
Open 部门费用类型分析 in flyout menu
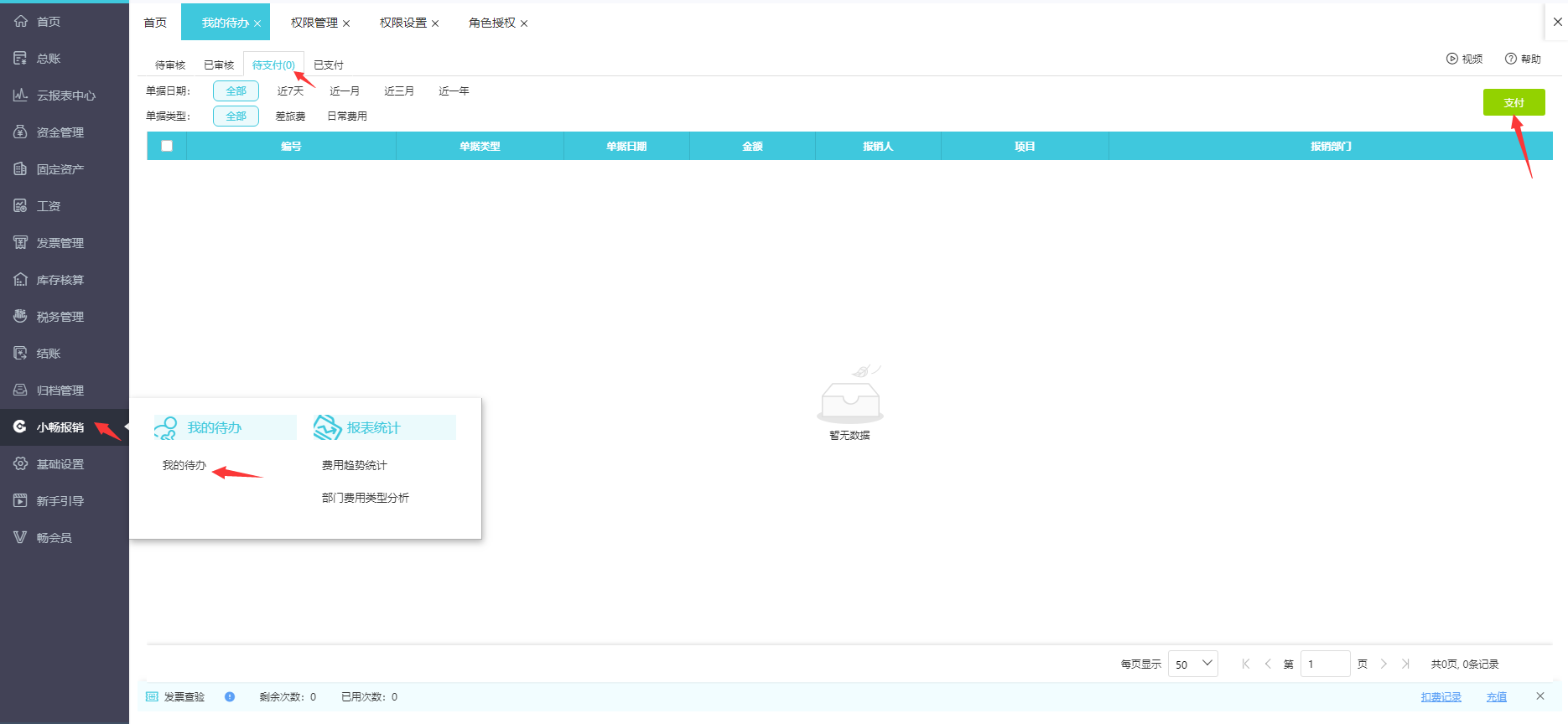(x=366, y=498)
